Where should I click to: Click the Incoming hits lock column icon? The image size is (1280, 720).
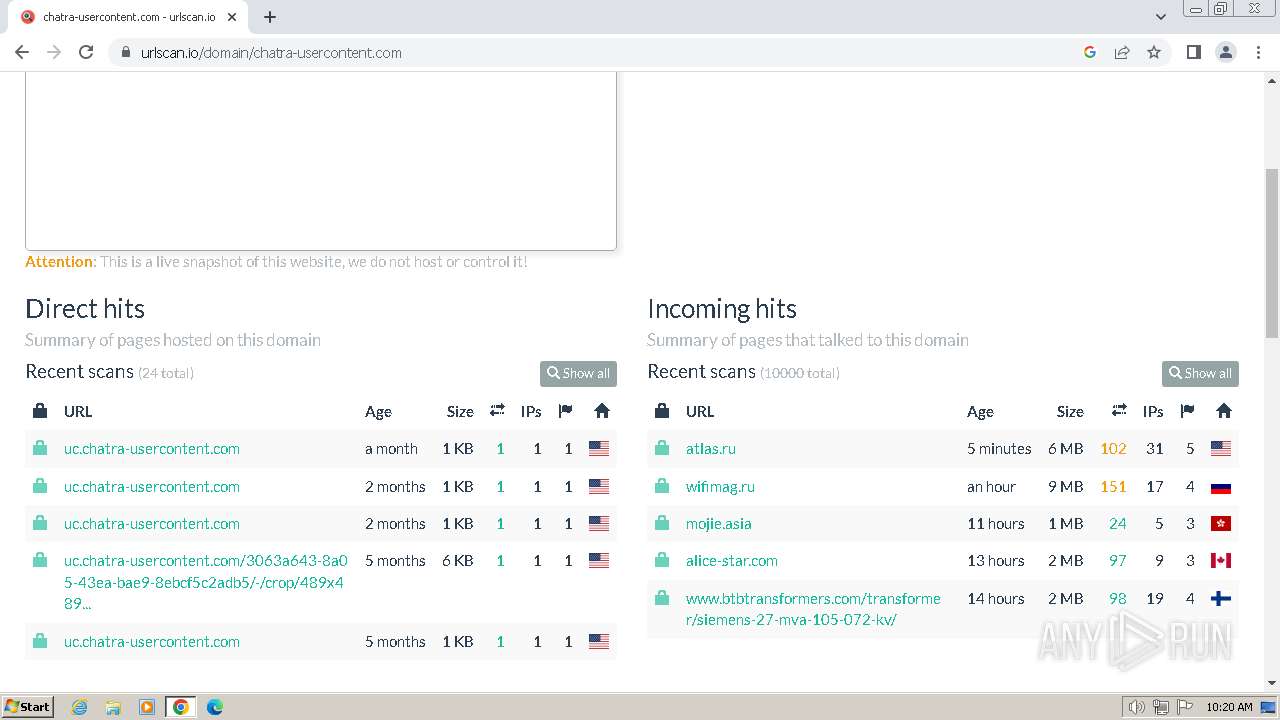(662, 410)
